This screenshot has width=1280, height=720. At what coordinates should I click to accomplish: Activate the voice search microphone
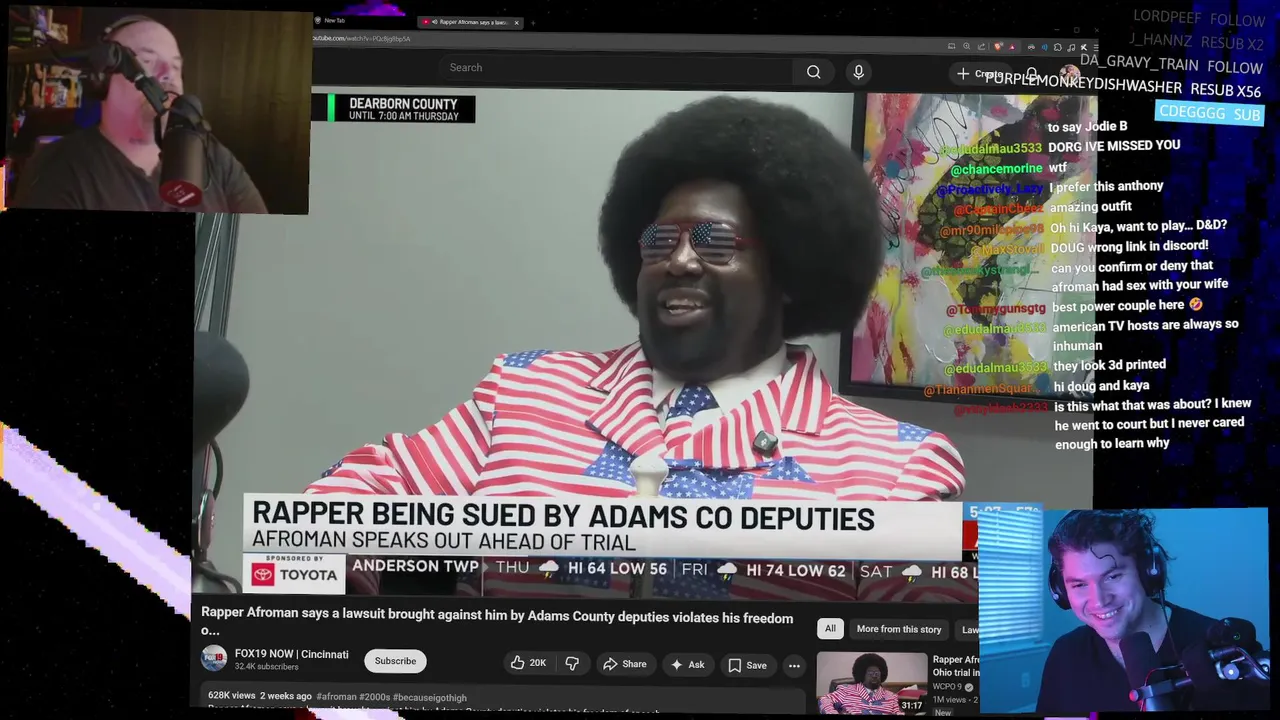(858, 72)
